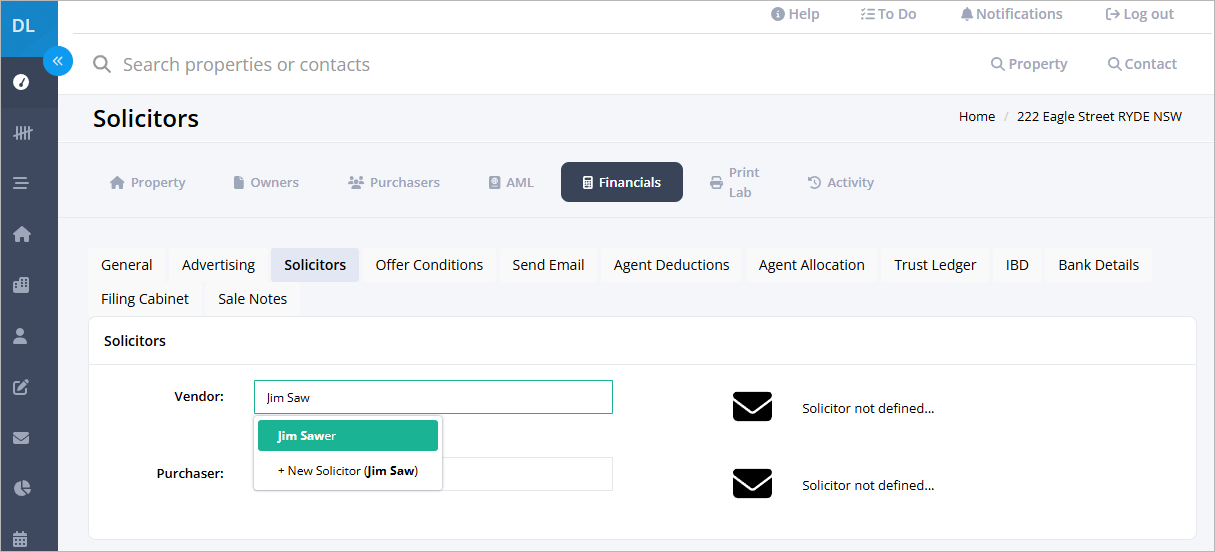Switch to the Trust Ledger tab
This screenshot has height=552, width=1215.
[935, 265]
